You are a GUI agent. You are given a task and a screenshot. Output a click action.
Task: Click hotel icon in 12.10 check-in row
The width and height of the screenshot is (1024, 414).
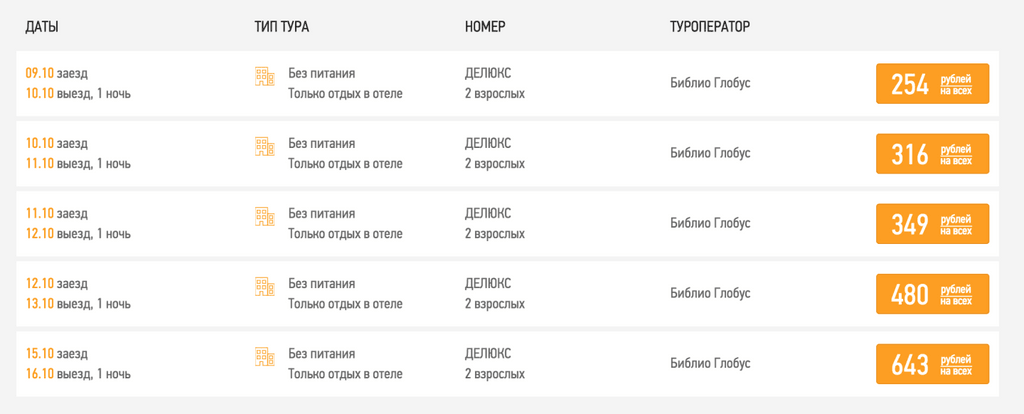264,287
